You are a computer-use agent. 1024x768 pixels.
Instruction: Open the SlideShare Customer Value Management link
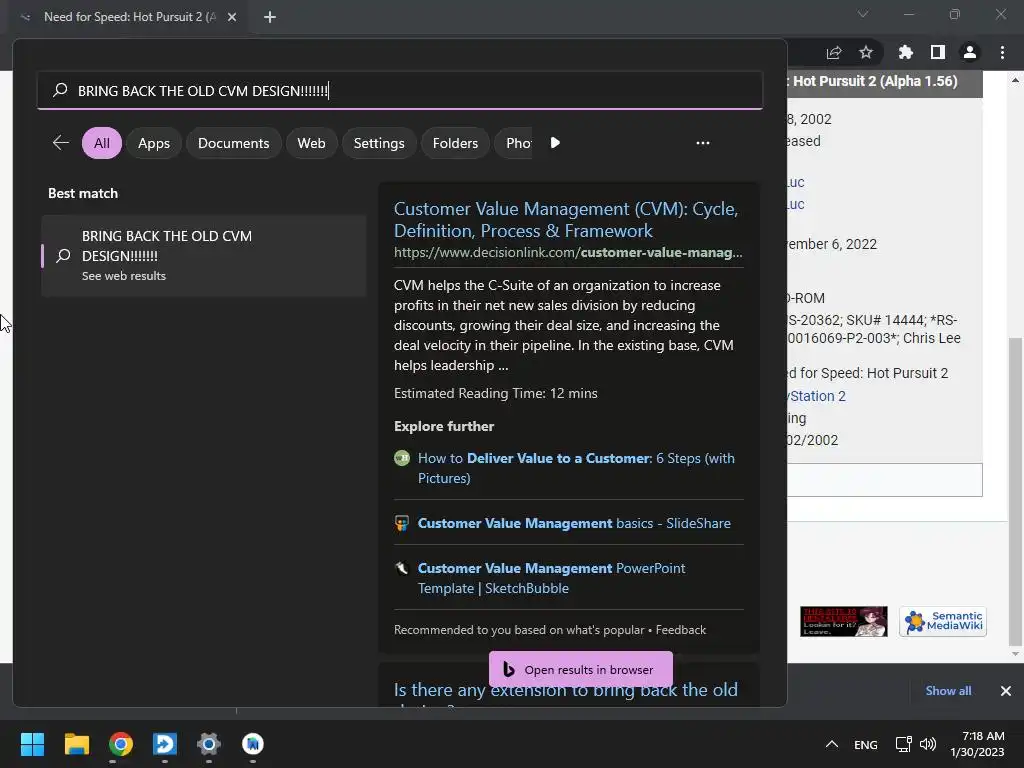point(574,523)
